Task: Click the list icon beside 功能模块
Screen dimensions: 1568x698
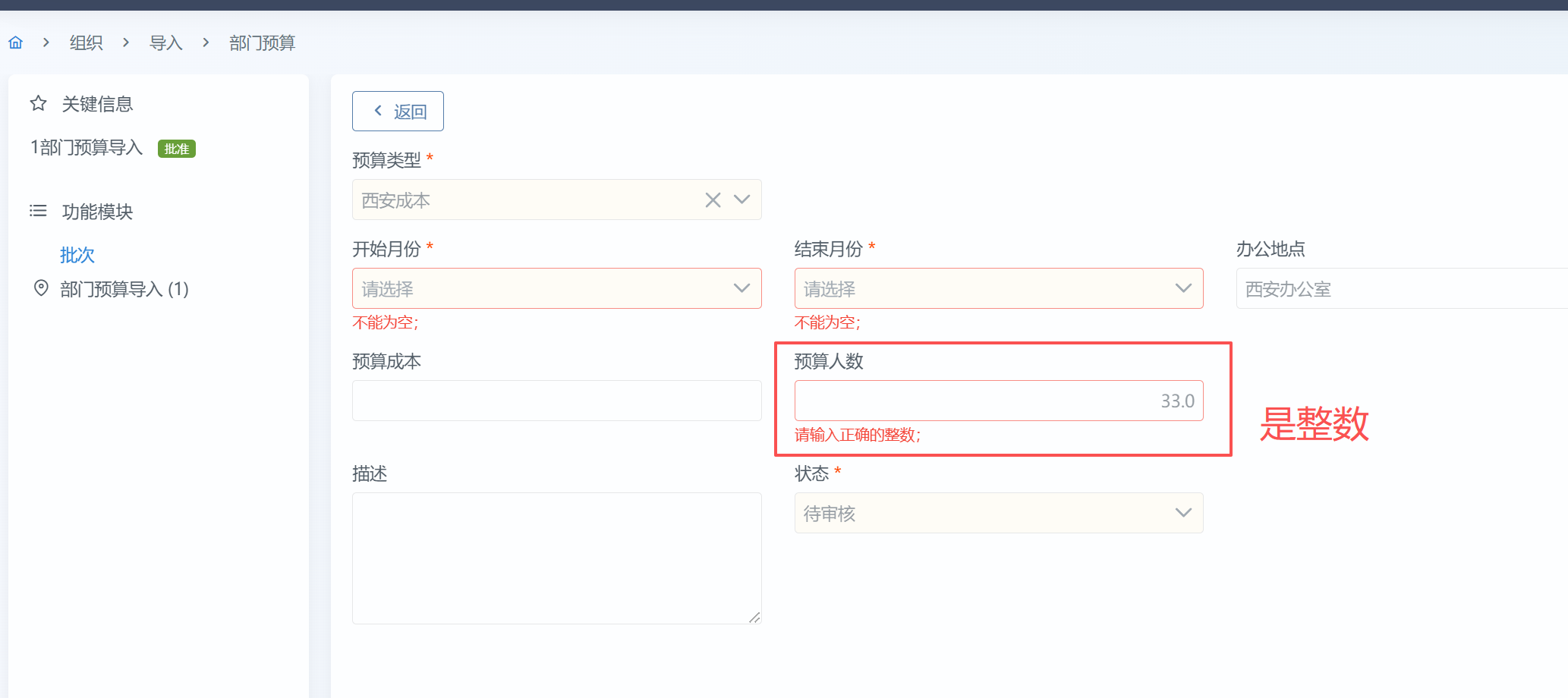Action: [38, 211]
